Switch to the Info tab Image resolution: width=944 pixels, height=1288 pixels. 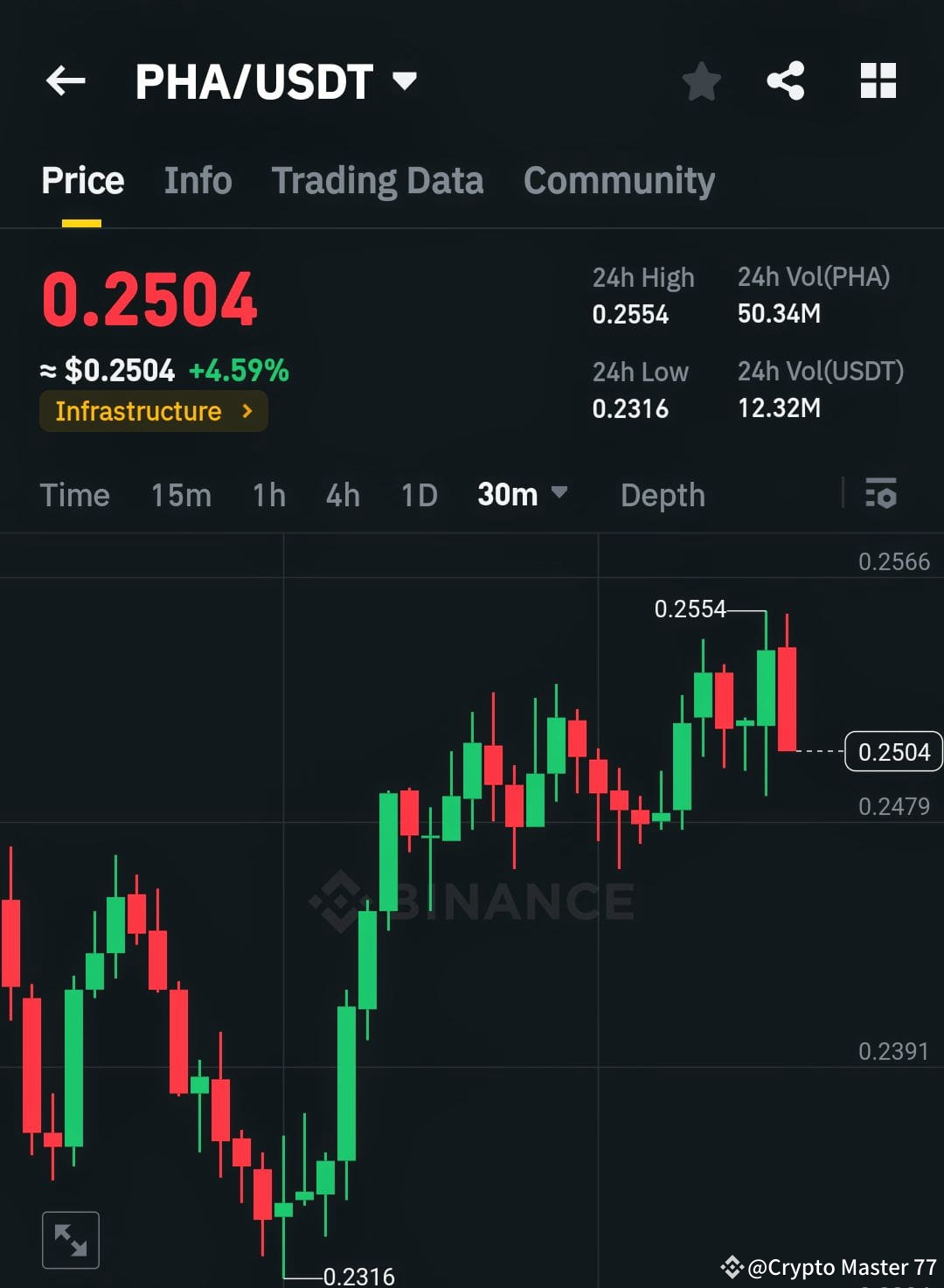(197, 180)
